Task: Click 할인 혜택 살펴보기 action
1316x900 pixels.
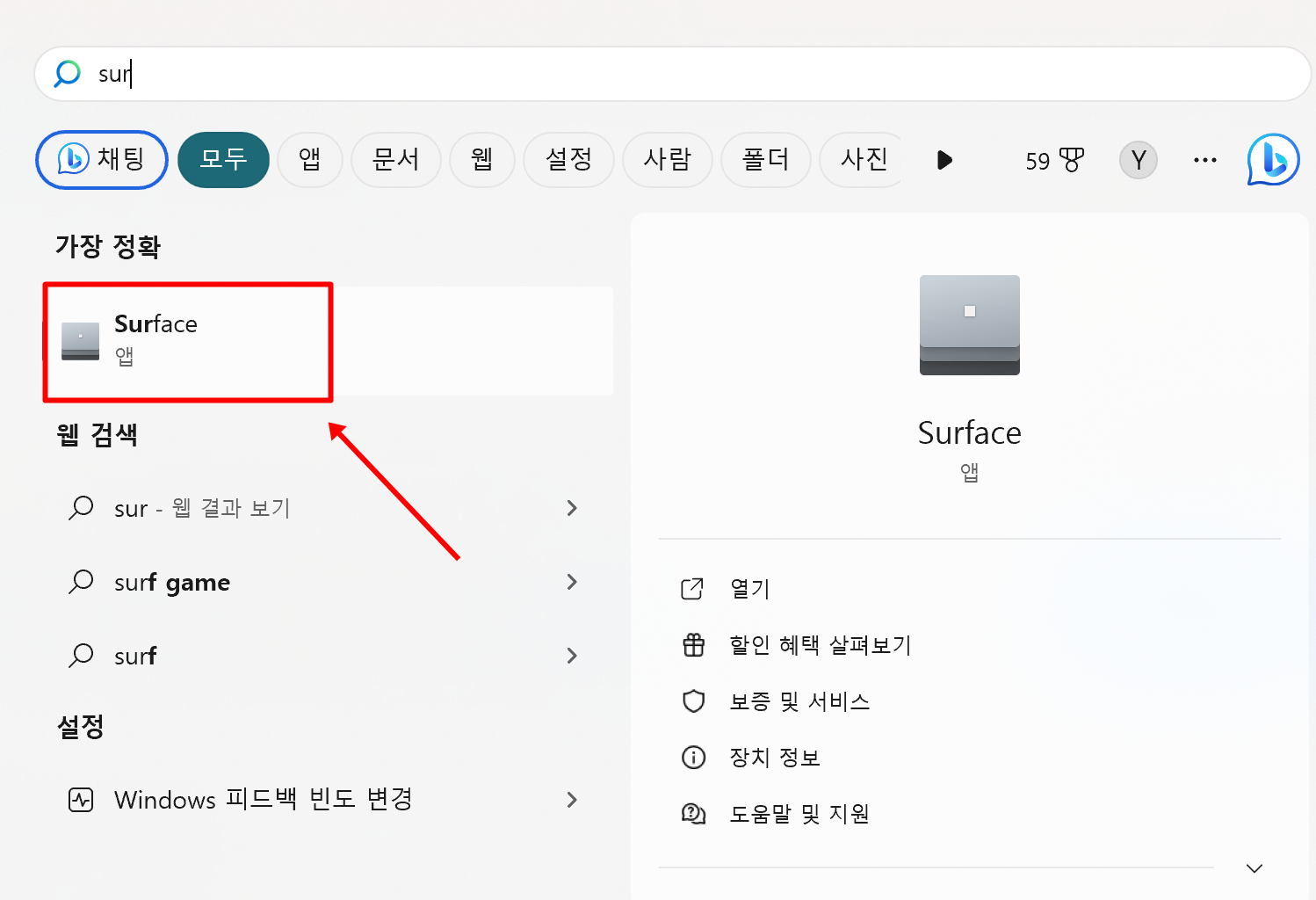Action: (x=821, y=645)
